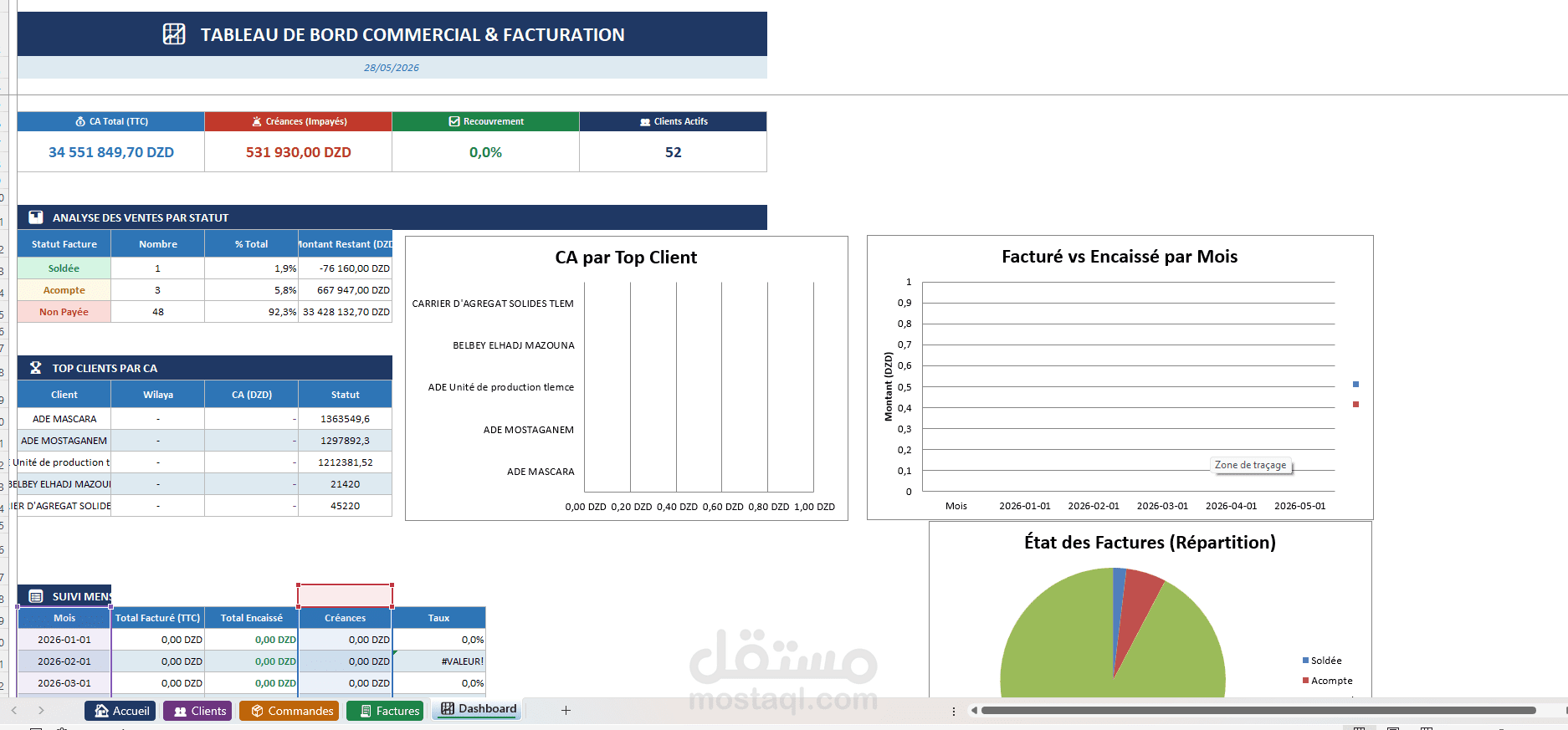
Task: Select the 52 clients actifs value
Action: tap(674, 152)
